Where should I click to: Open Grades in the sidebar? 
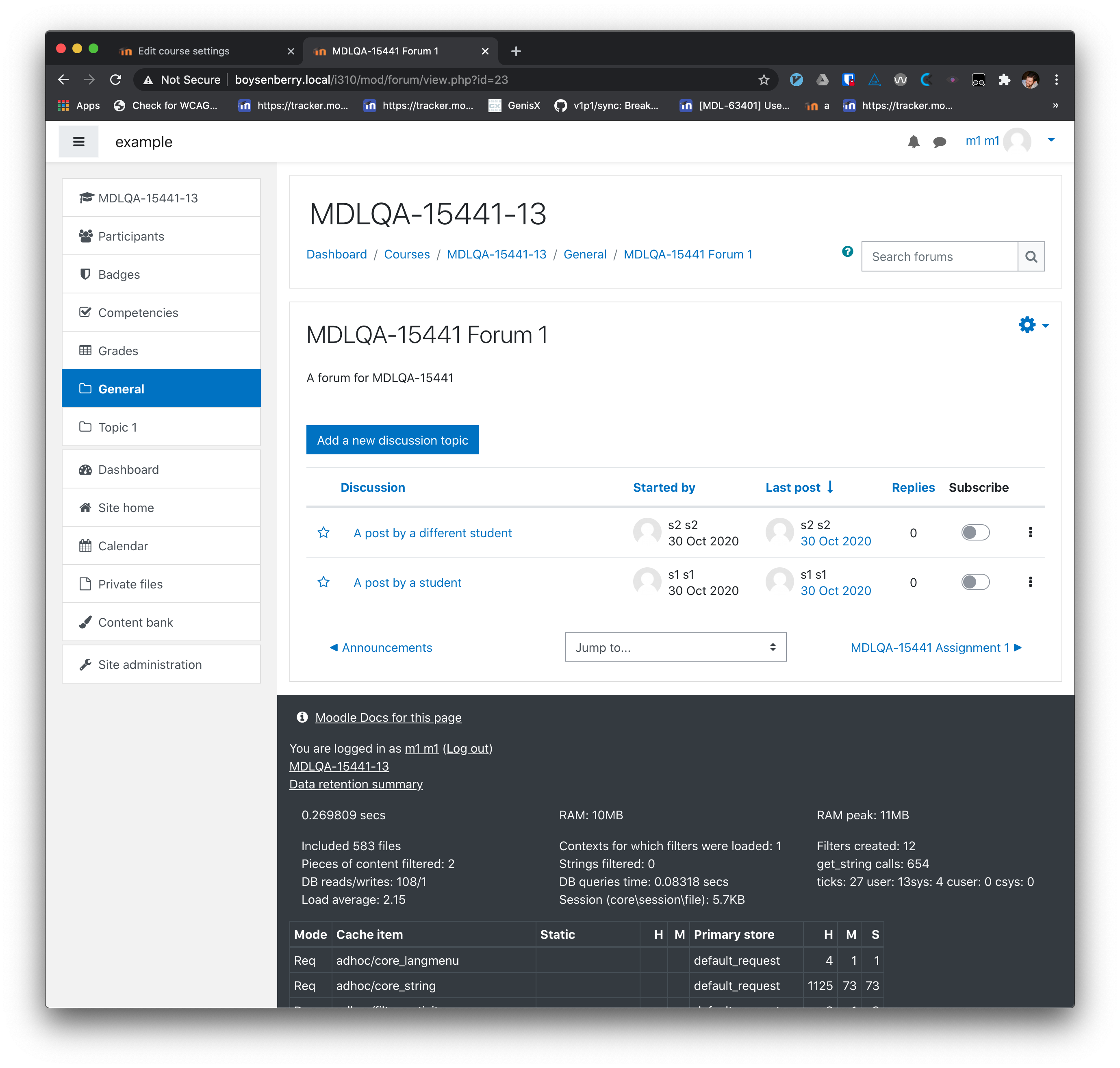(x=161, y=351)
